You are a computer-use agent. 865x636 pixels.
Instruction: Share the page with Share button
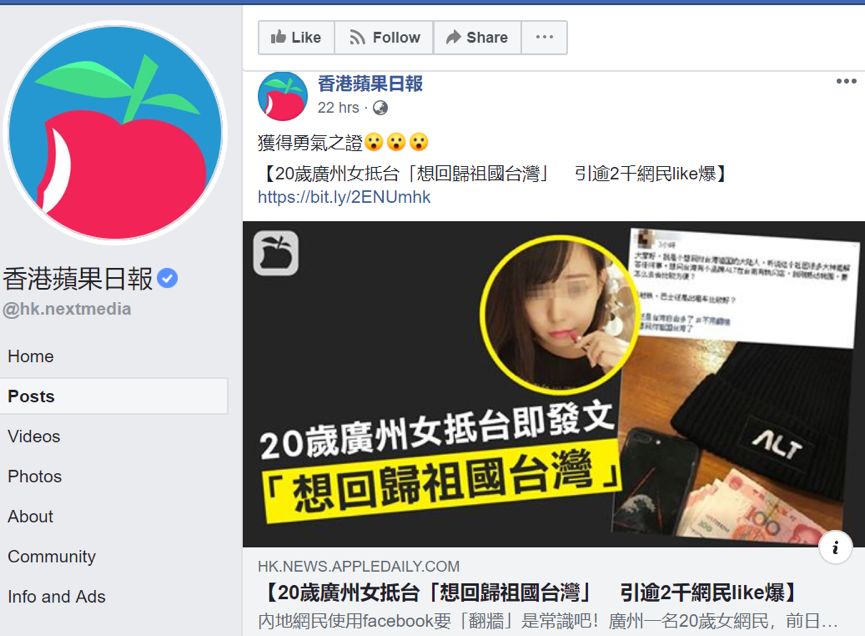(x=477, y=38)
